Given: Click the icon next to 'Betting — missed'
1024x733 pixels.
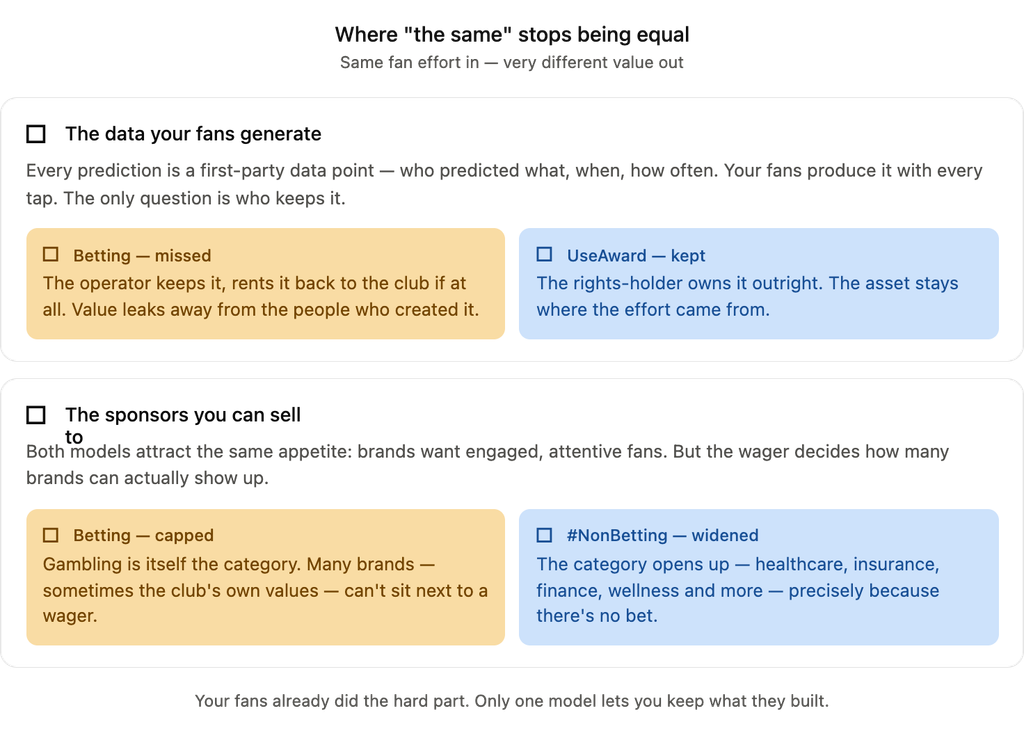Looking at the screenshot, I should pos(51,254).
